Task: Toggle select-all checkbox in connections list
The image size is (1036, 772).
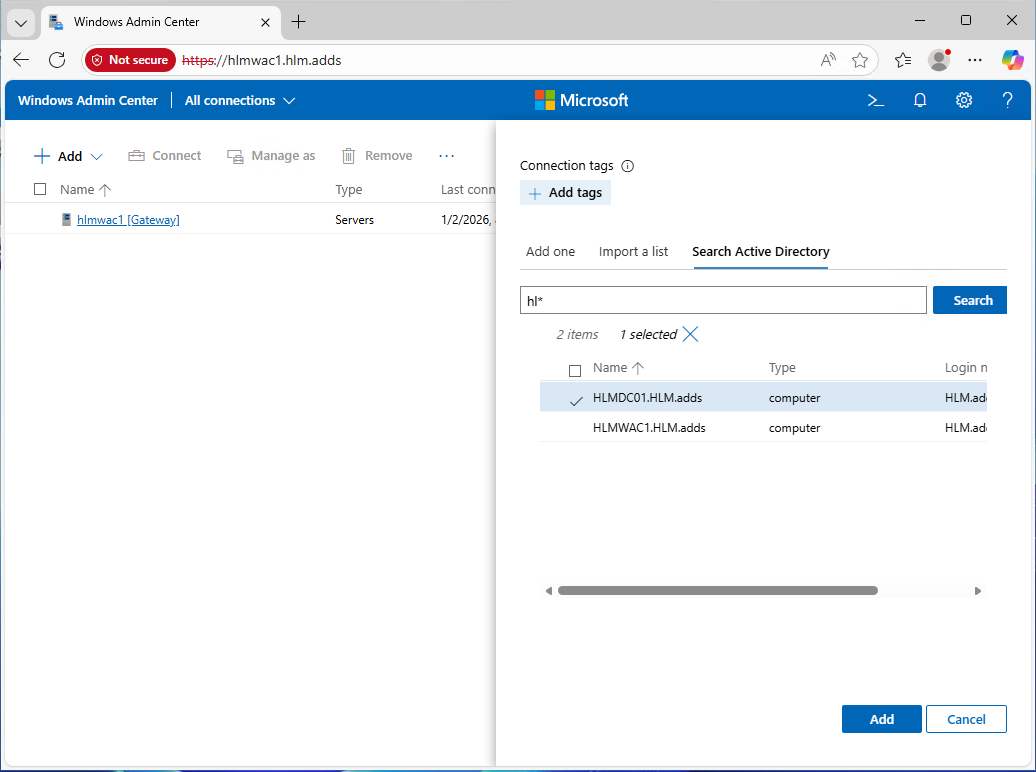Action: tap(40, 189)
